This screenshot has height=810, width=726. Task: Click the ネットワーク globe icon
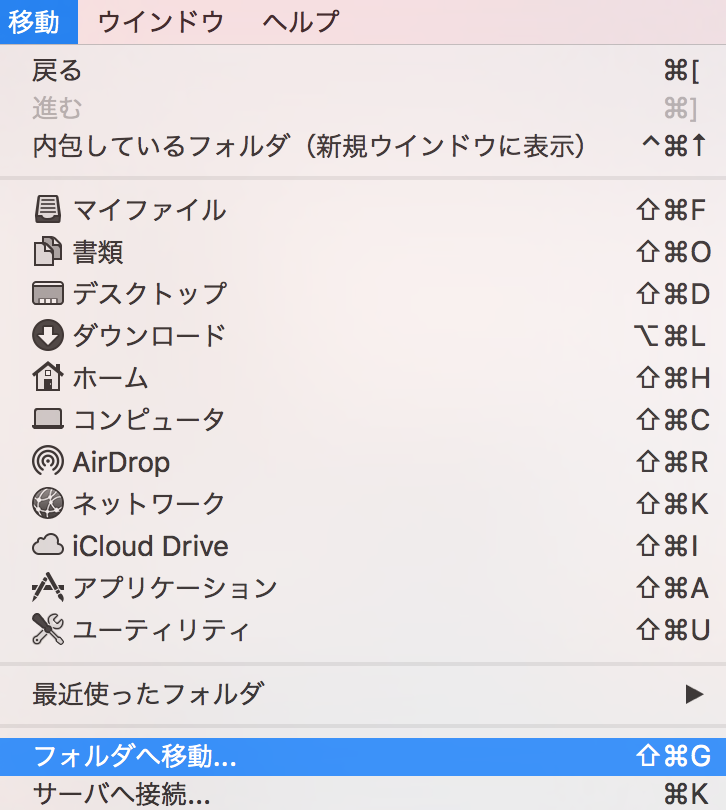click(47, 504)
